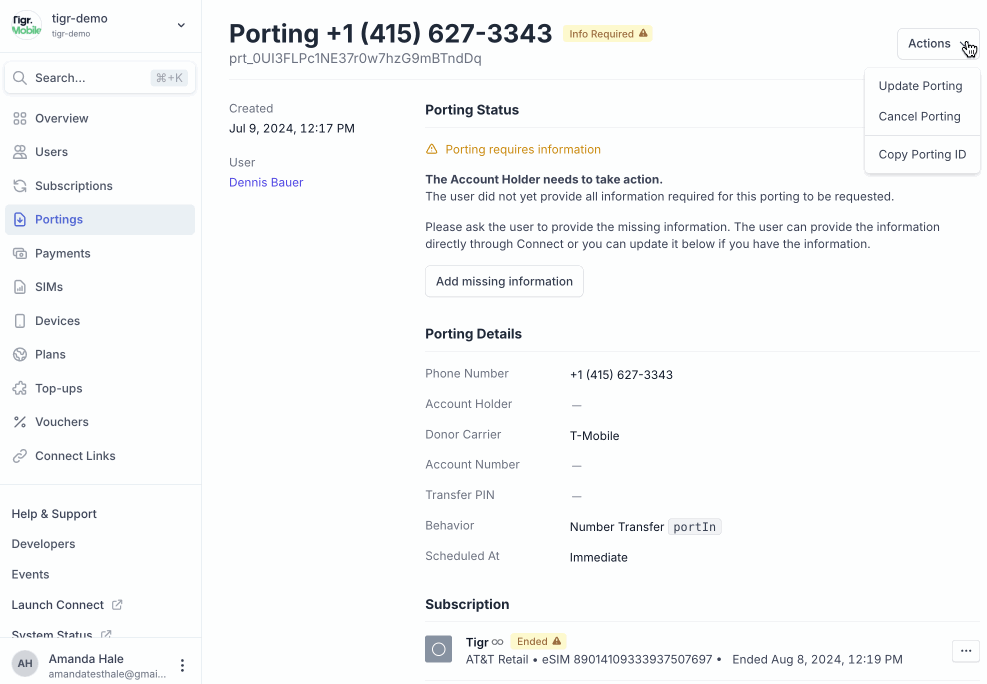Click the Plans globe icon
The width and height of the screenshot is (987, 684).
click(x=20, y=354)
